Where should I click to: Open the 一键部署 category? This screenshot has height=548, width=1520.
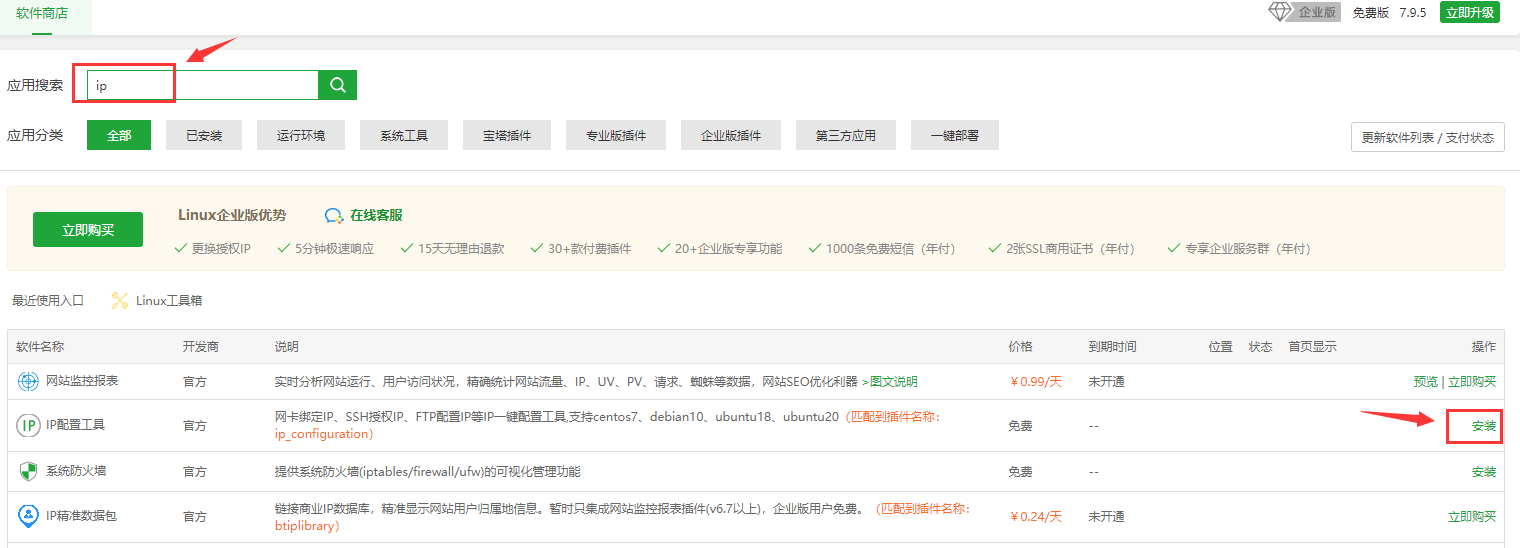(x=954, y=135)
